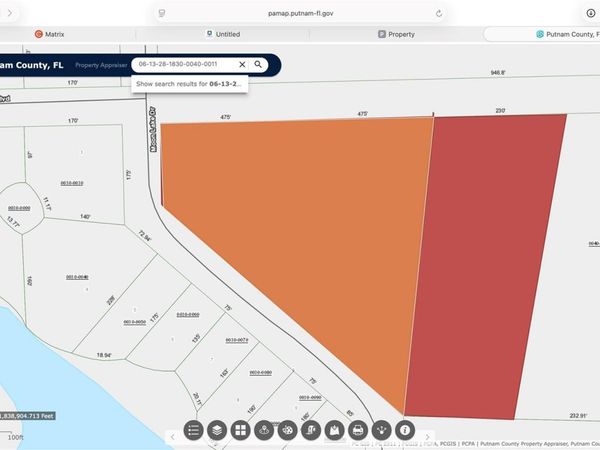Open the legend list tool
Image resolution: width=600 pixels, height=450 pixels.
coord(193,430)
